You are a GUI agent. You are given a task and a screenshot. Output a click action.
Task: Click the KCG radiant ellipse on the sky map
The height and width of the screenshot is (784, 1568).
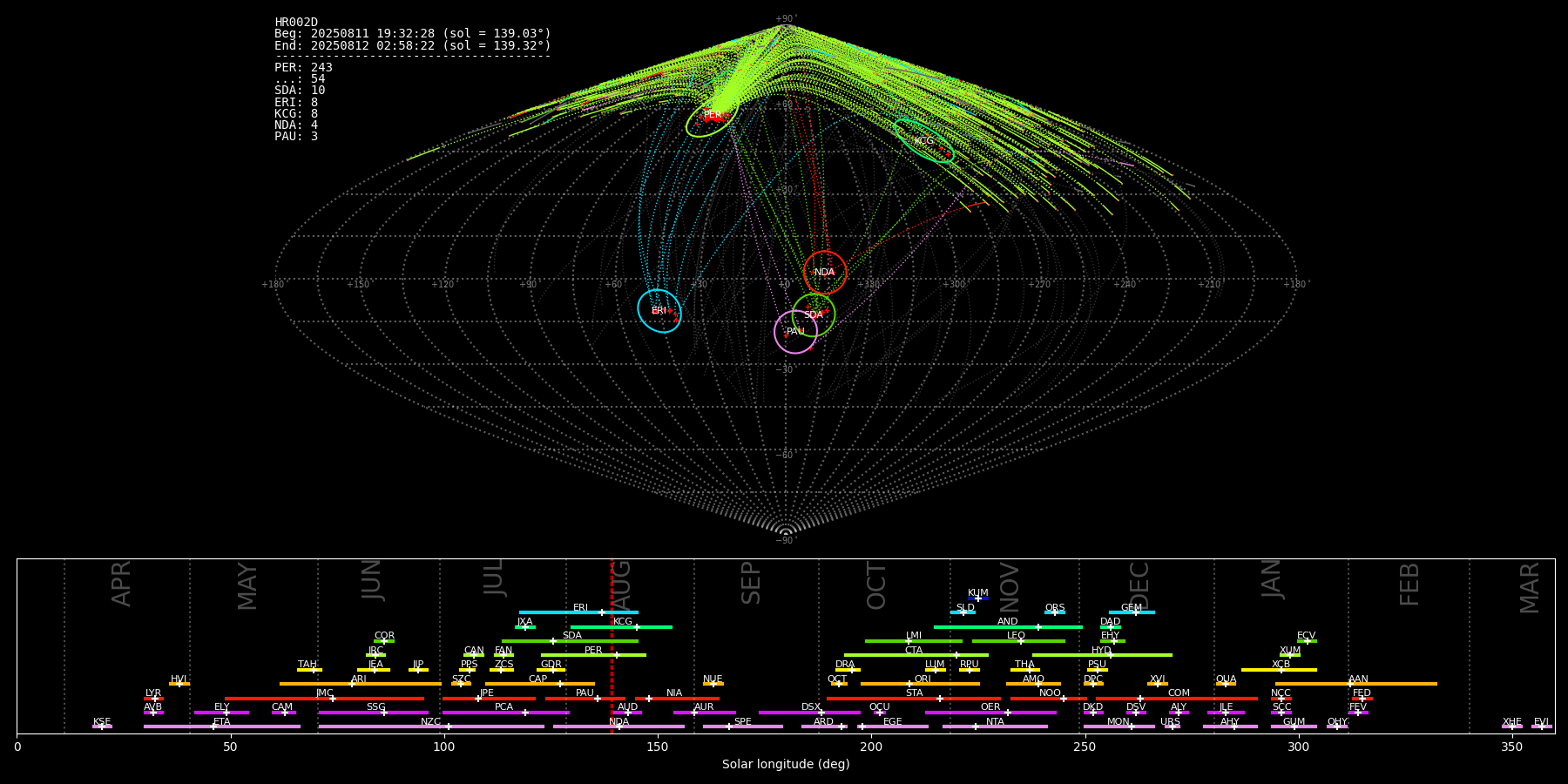point(924,141)
